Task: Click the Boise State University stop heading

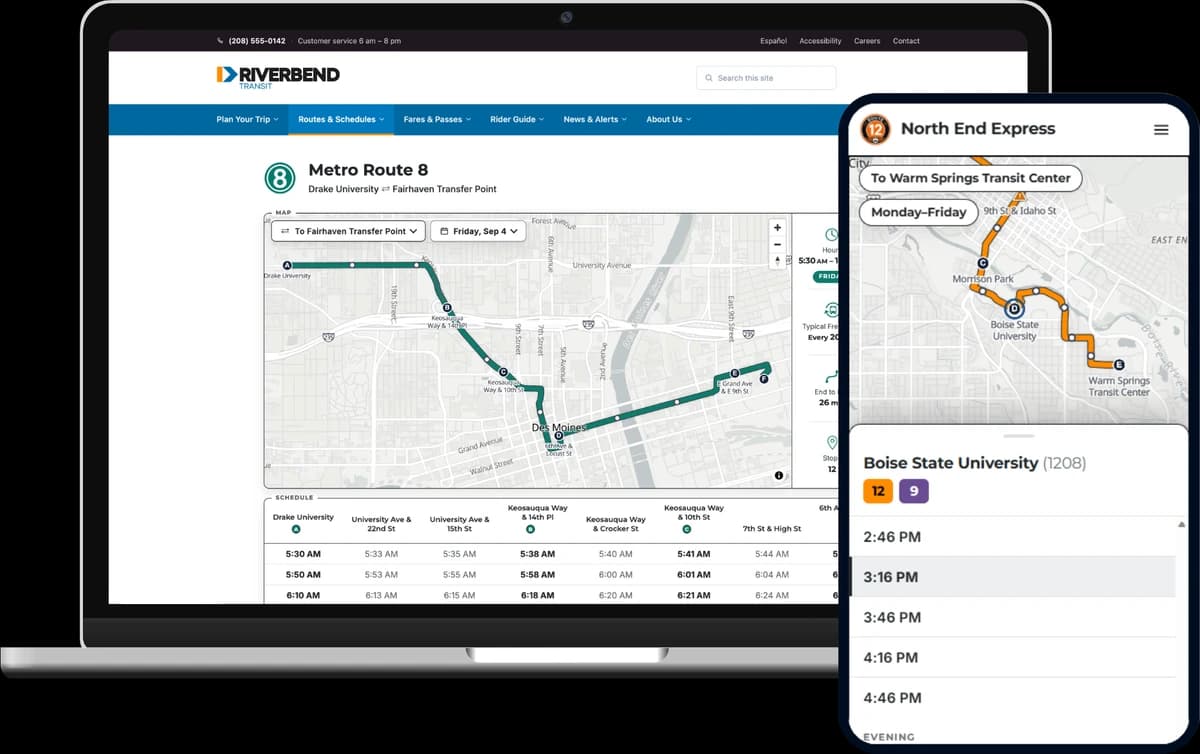Action: 950,463
